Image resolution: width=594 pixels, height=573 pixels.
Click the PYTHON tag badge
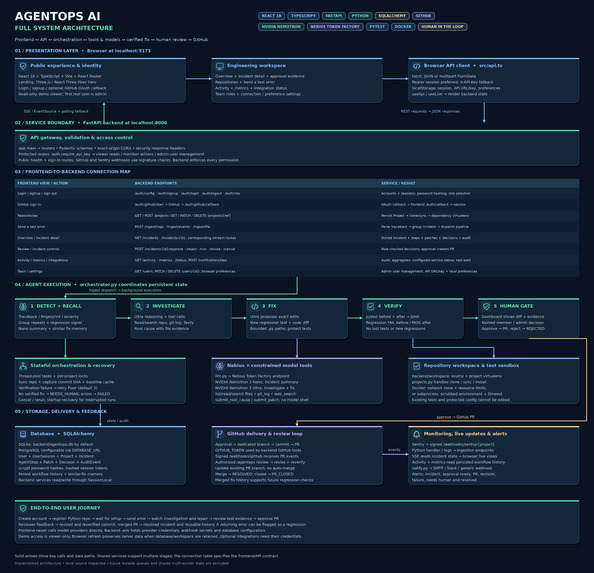(360, 16)
